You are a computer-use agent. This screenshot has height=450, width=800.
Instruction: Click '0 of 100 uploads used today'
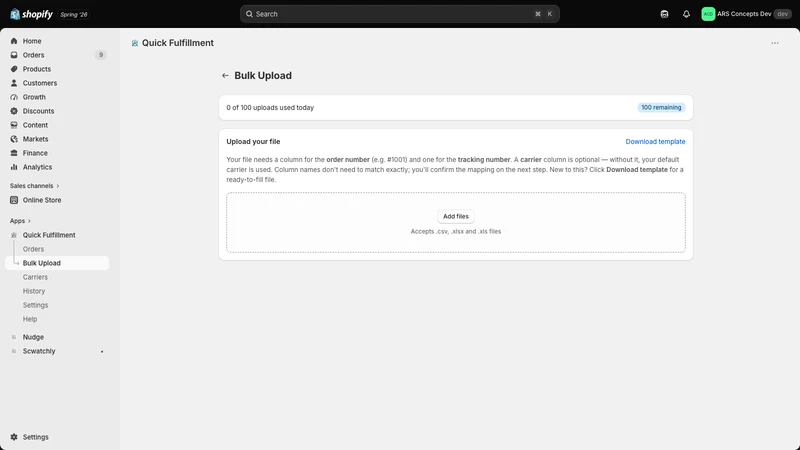pos(270,108)
